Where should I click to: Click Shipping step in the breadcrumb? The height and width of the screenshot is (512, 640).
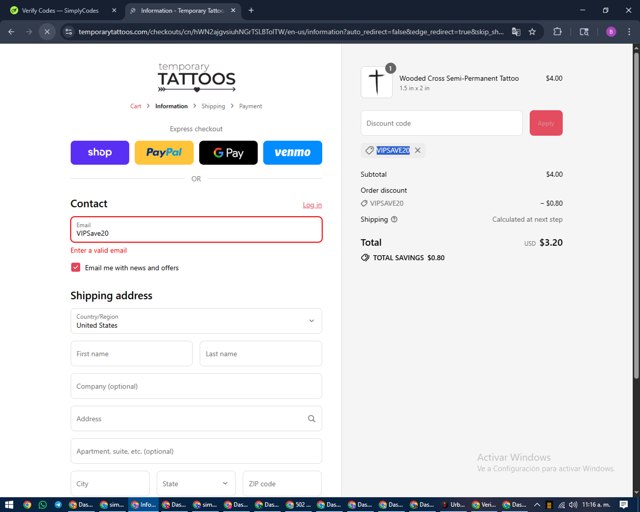(x=213, y=106)
